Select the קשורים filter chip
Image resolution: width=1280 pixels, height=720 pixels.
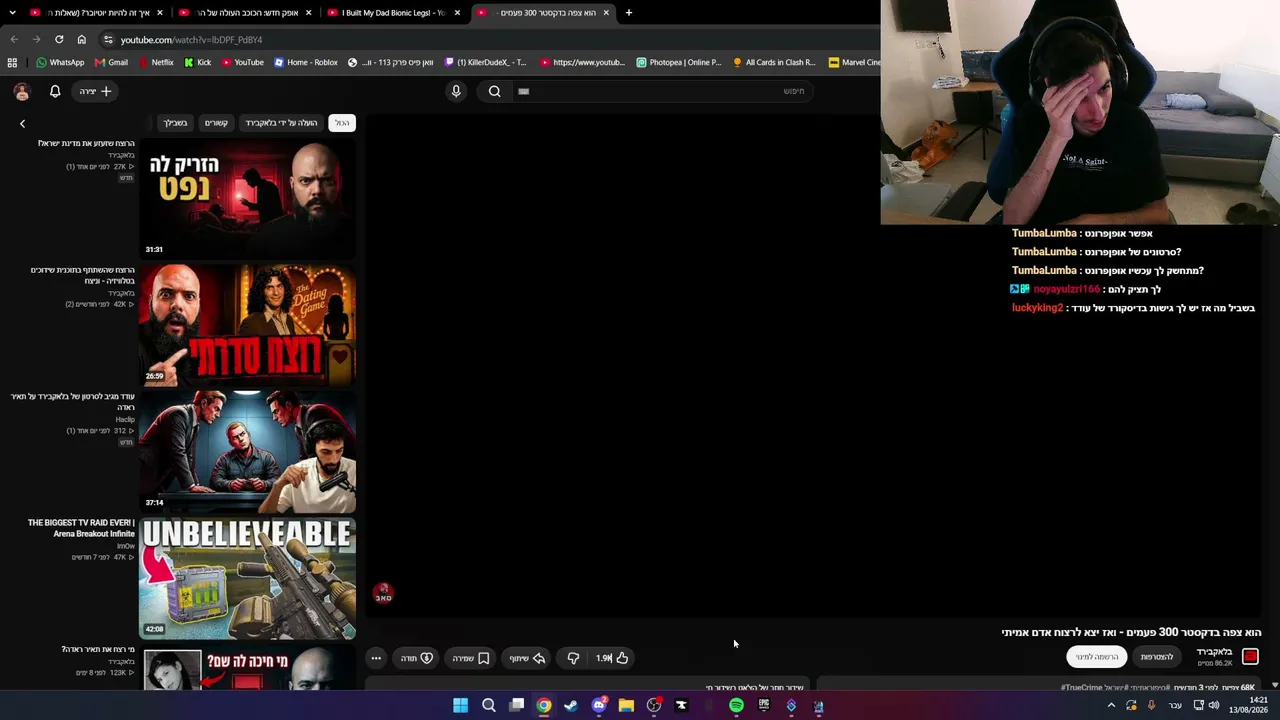tap(216, 123)
